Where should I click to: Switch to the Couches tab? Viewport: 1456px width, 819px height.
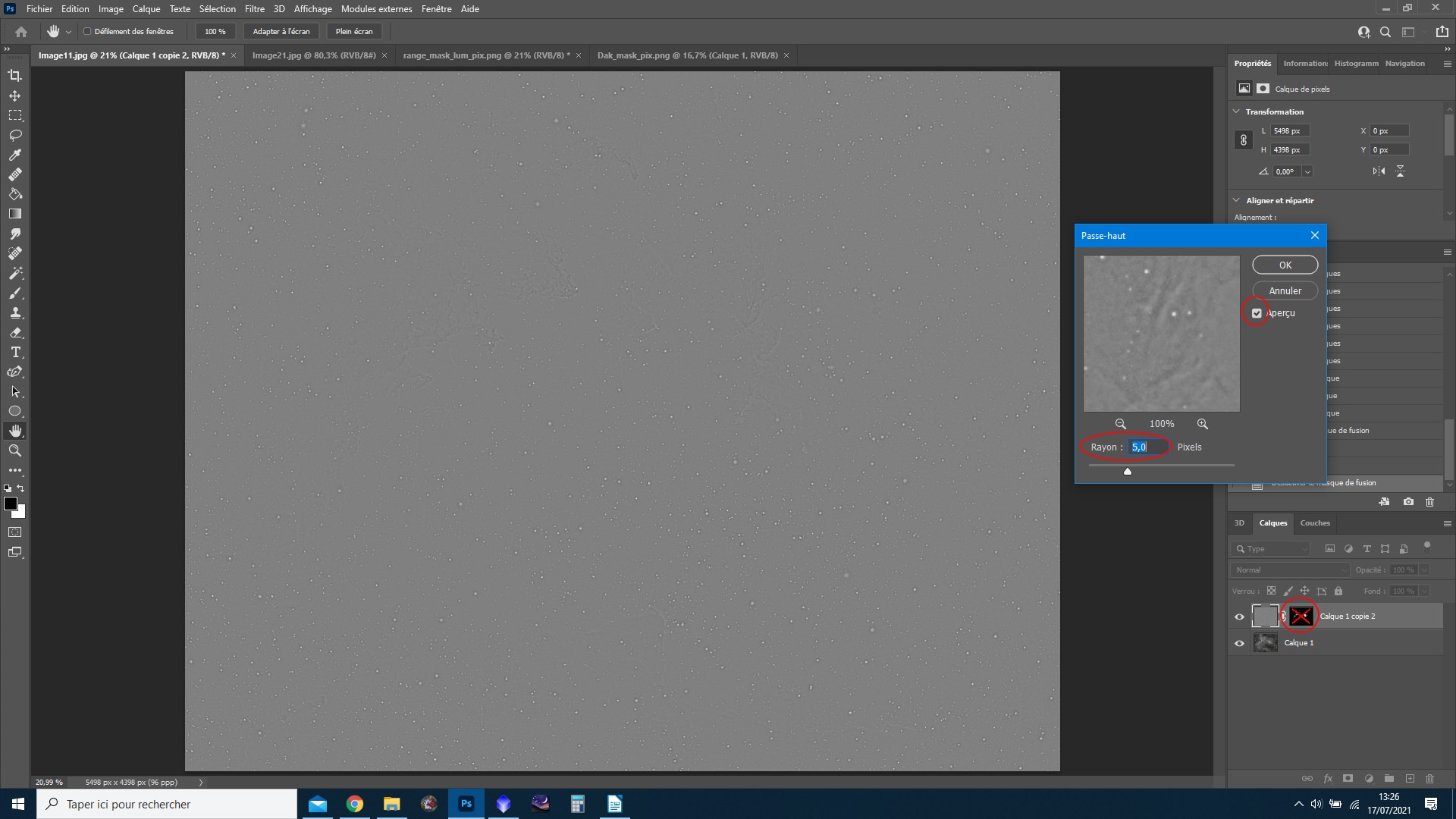point(1316,522)
